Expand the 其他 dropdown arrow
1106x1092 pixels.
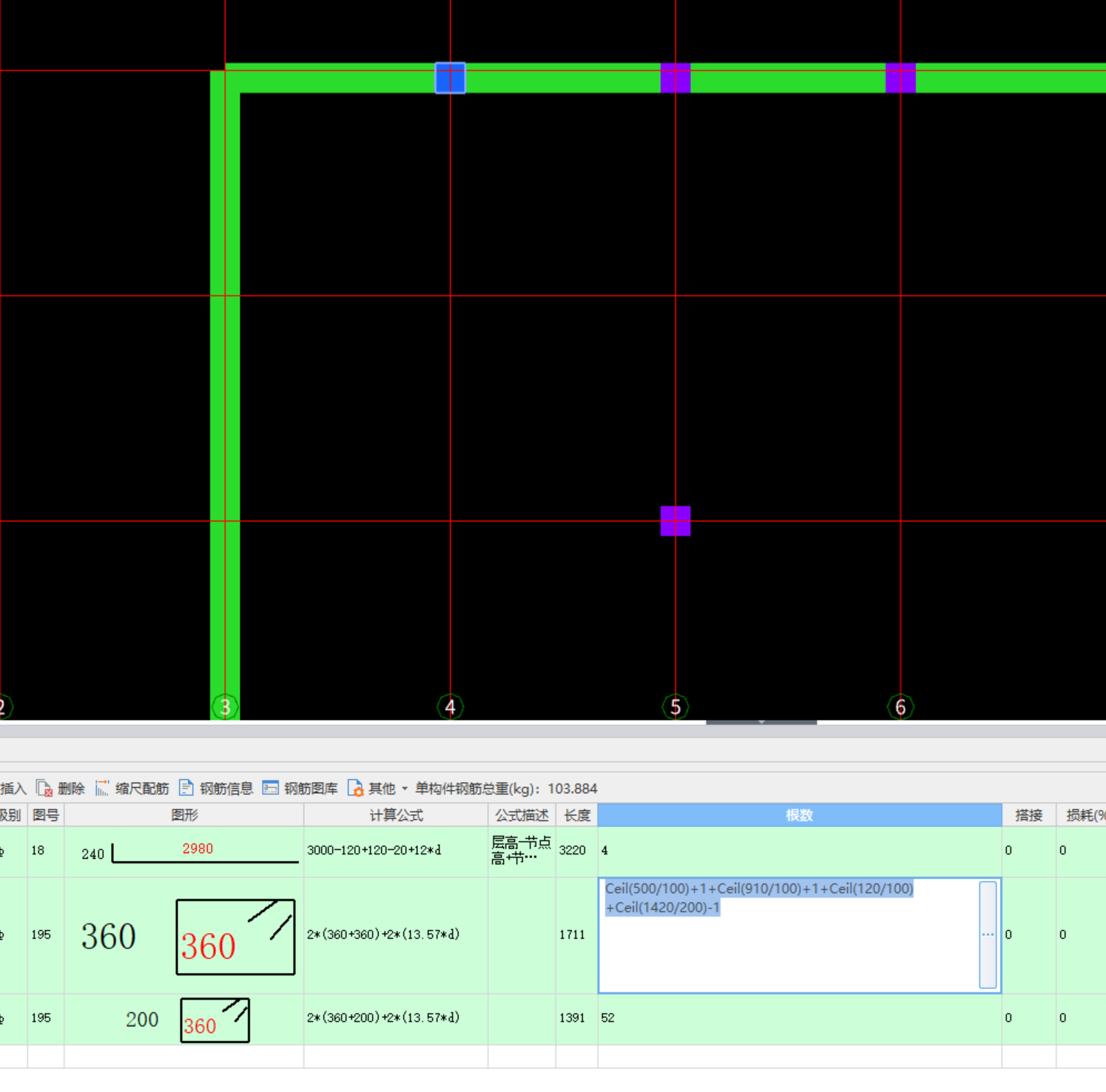click(405, 789)
